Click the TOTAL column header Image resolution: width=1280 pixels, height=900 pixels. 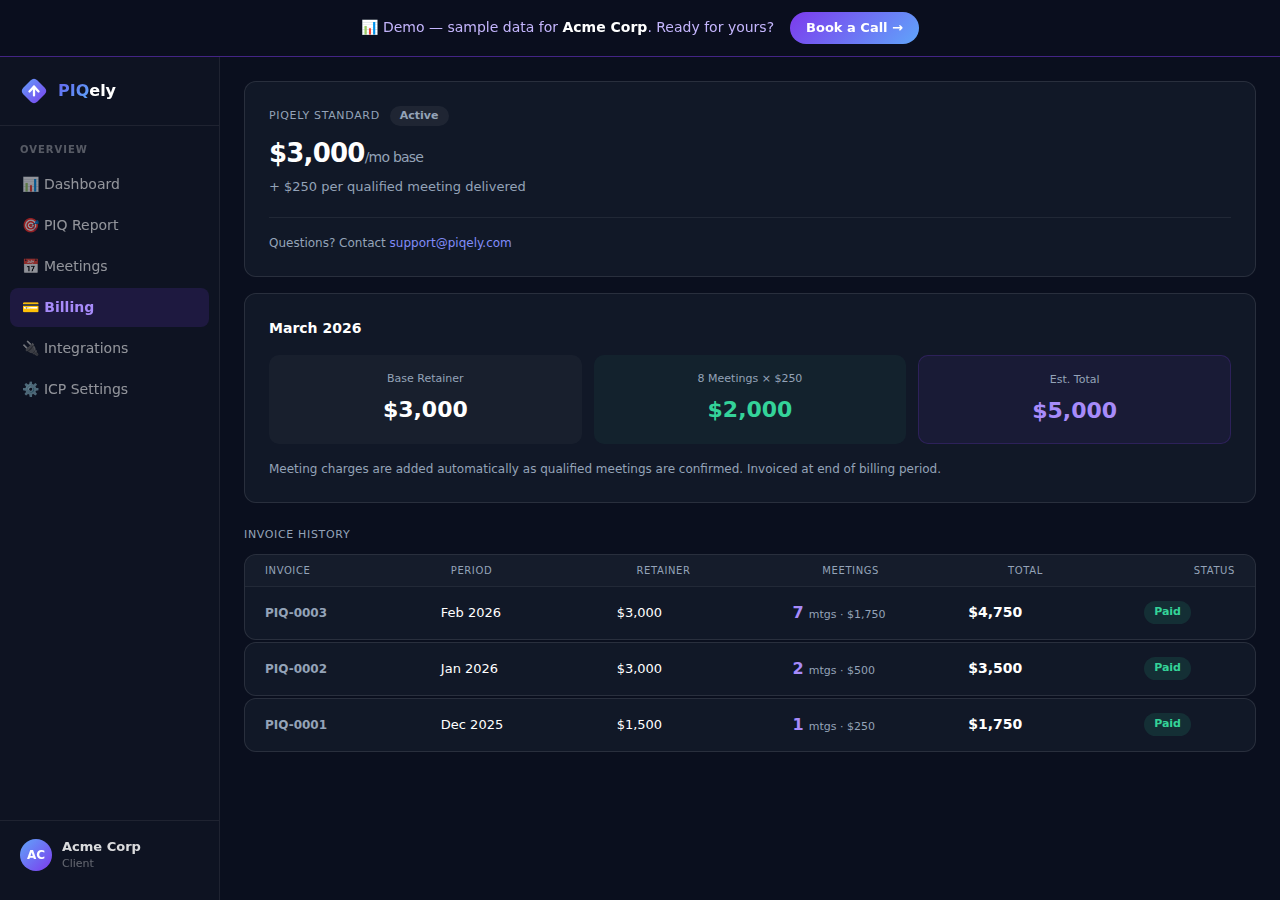1025,571
